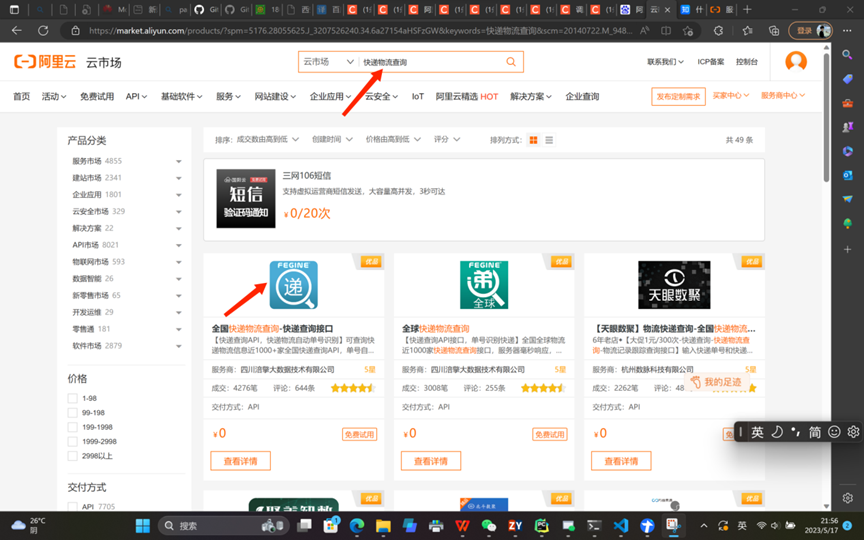
Task: Open 价格由高到低 sort dropdown
Action: point(393,139)
